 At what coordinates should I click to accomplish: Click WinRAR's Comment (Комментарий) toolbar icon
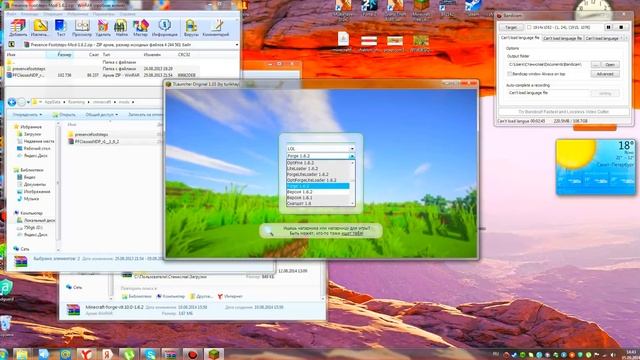(216, 28)
